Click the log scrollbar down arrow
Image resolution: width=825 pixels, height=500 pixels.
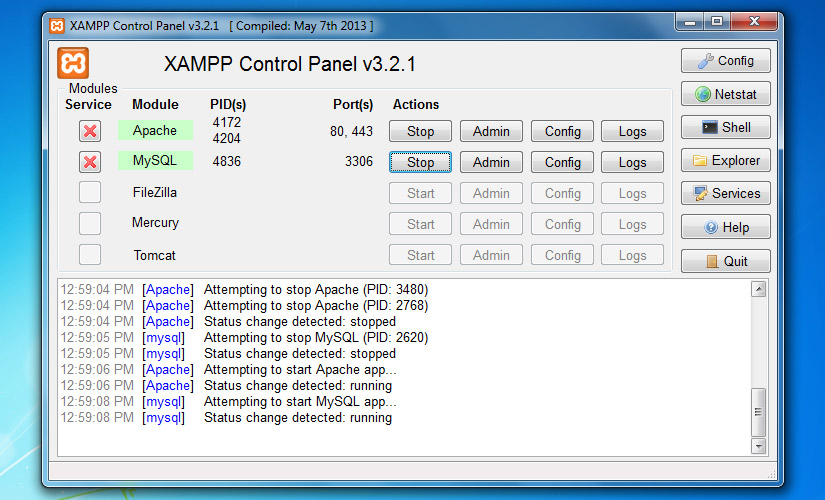coord(758,446)
